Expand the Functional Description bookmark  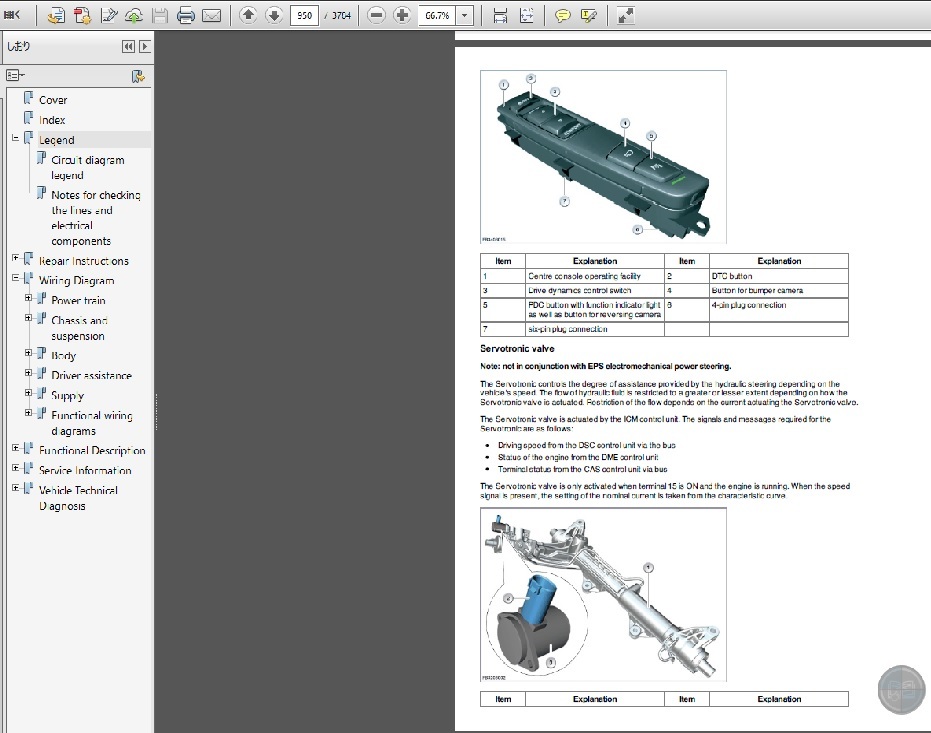click(15, 448)
